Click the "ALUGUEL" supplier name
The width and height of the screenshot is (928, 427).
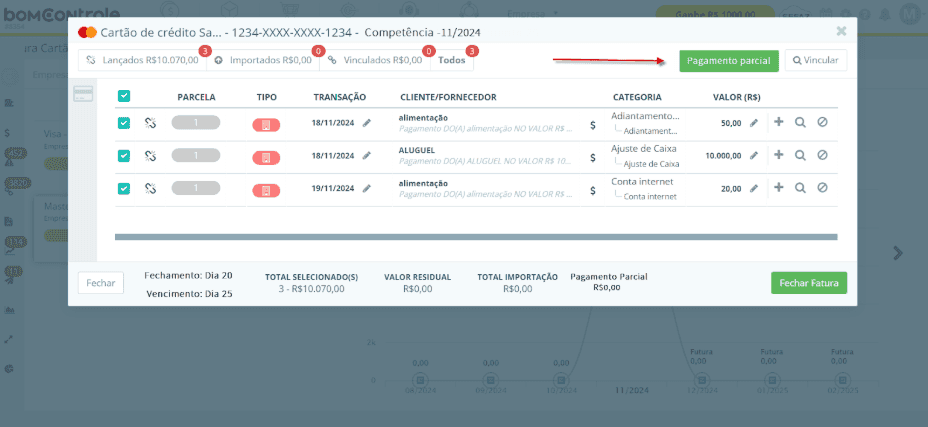coord(417,150)
